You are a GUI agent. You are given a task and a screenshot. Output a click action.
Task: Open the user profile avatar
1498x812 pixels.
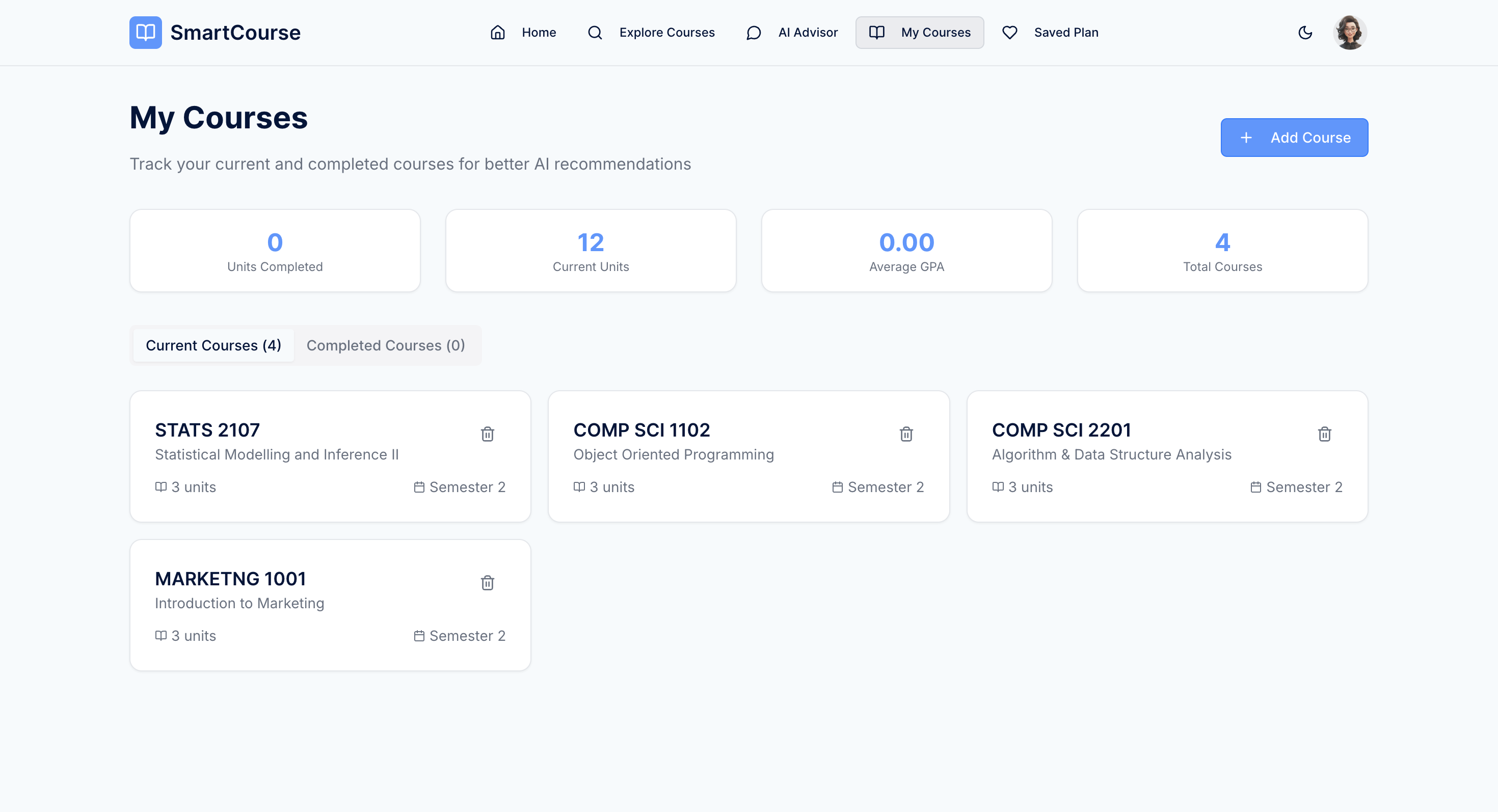pyautogui.click(x=1349, y=33)
